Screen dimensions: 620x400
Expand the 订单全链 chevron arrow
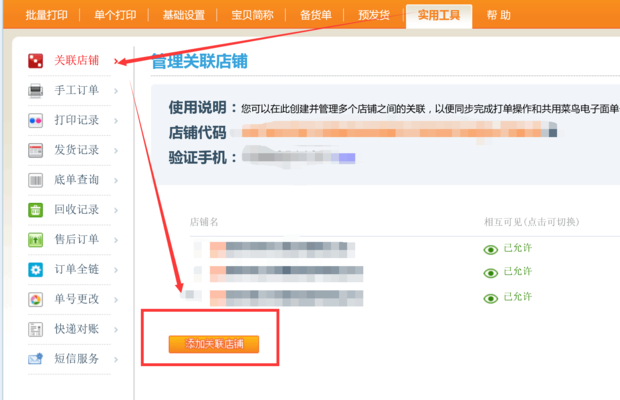coord(116,270)
